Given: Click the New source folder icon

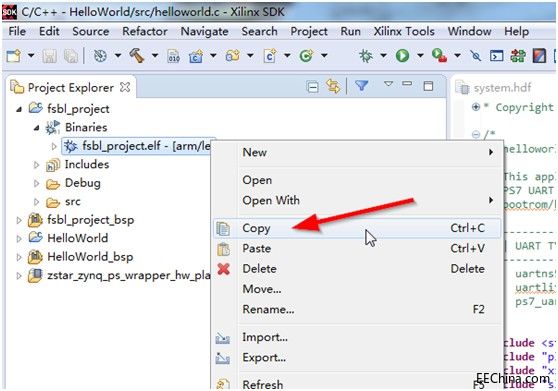Looking at the screenshot, I should coord(233,56).
